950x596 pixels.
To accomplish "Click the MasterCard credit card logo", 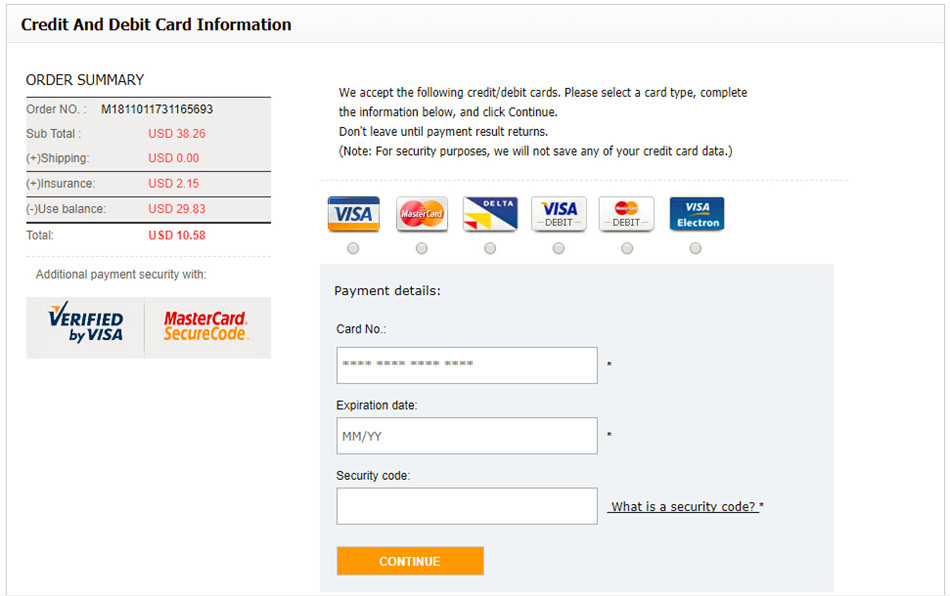I will (x=422, y=214).
